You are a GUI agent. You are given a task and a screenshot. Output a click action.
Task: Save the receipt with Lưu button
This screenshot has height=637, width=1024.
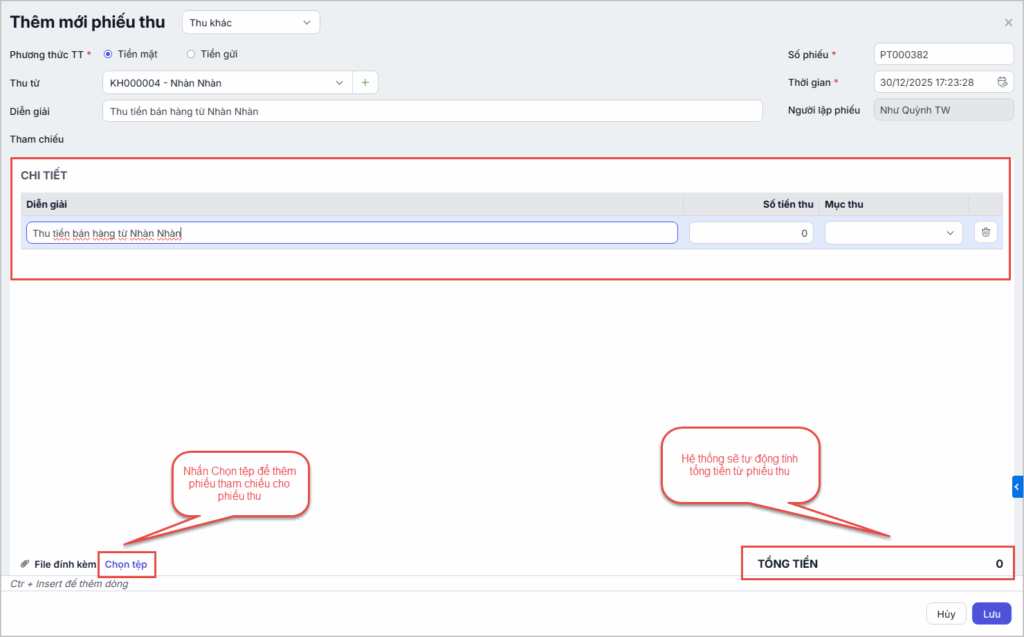click(991, 614)
